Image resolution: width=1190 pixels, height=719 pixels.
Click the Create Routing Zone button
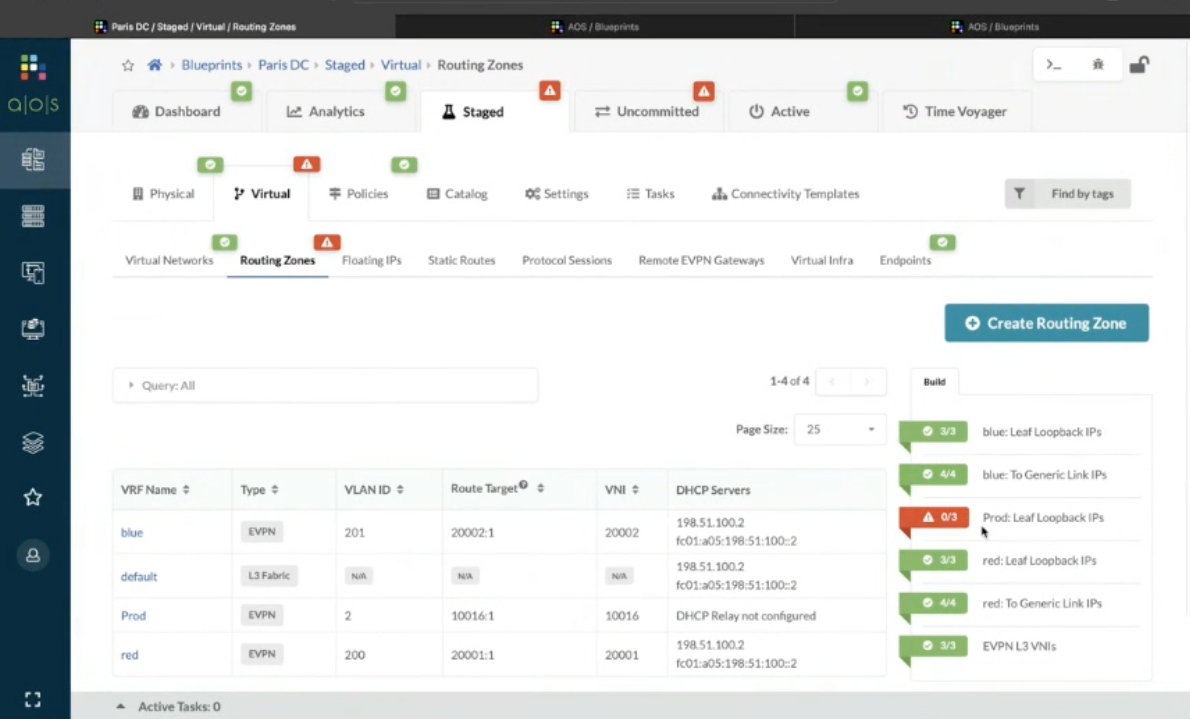[1047, 323]
